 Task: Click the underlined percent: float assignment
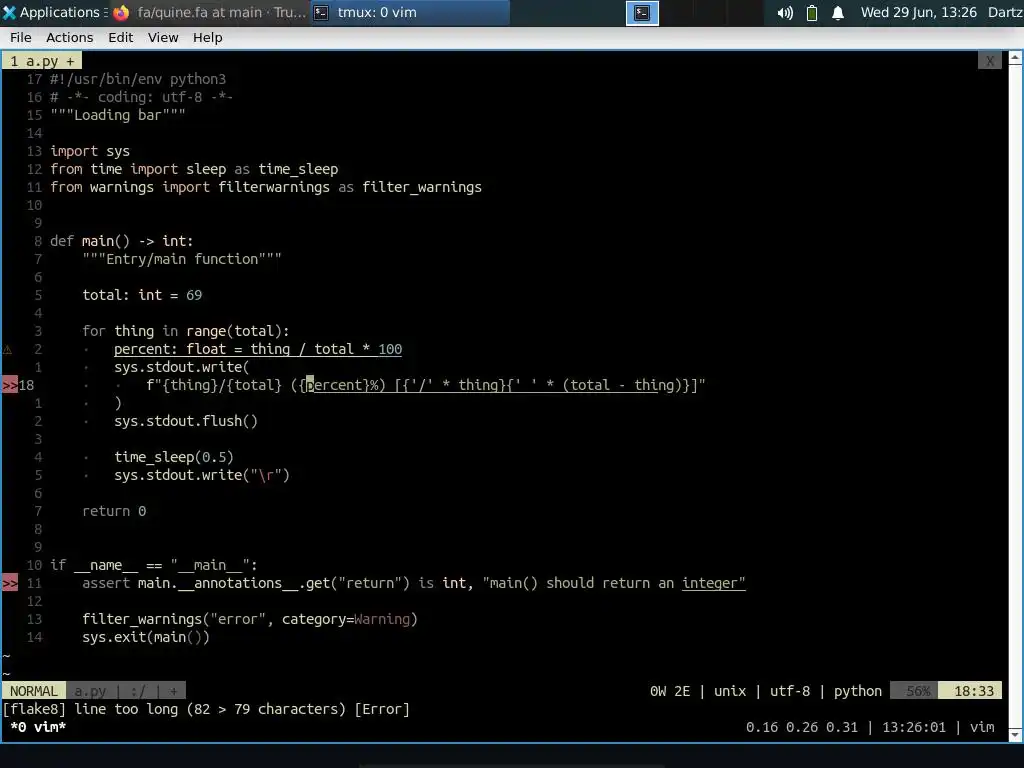click(258, 349)
